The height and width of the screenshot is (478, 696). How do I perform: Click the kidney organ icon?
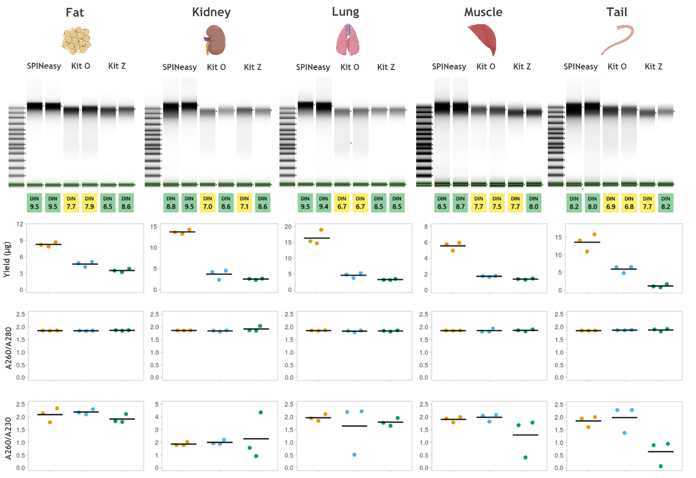pyautogui.click(x=215, y=40)
